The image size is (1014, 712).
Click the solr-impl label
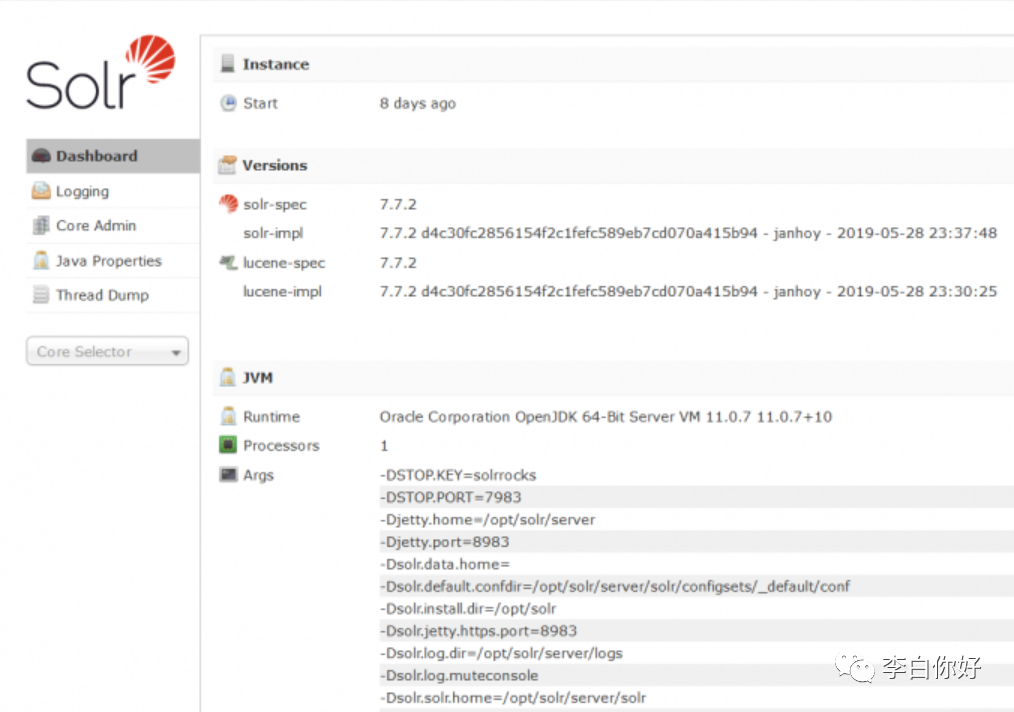pos(273,233)
